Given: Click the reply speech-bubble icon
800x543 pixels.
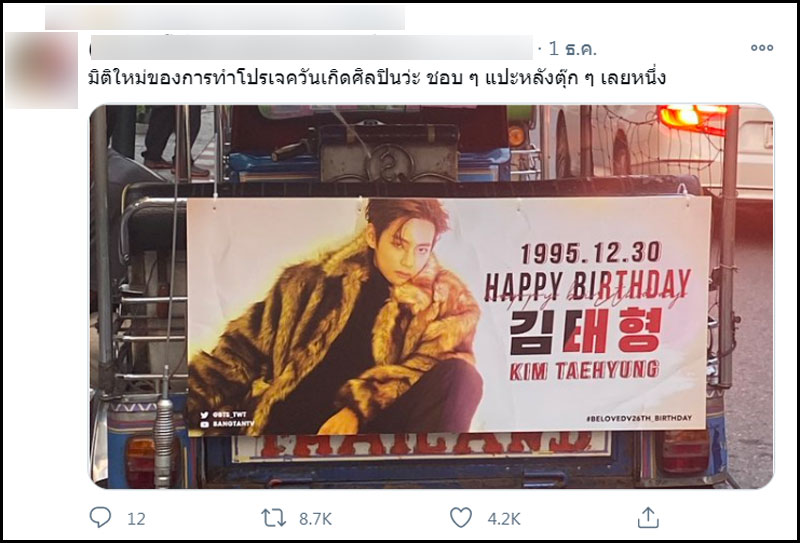Looking at the screenshot, I should [x=100, y=517].
